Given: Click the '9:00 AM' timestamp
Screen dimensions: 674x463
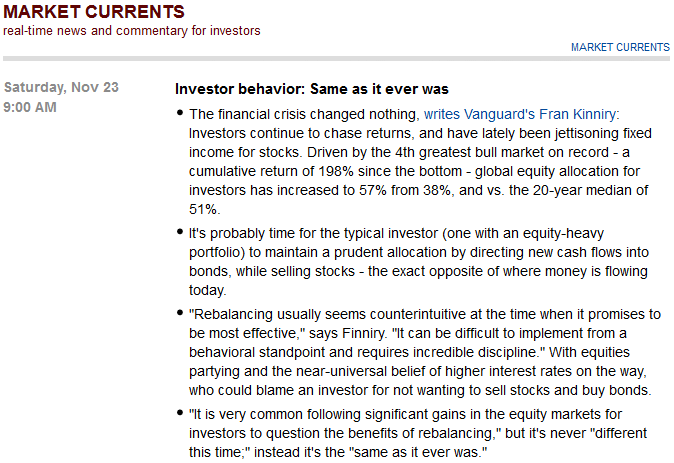Looking at the screenshot, I should pyautogui.click(x=30, y=106).
